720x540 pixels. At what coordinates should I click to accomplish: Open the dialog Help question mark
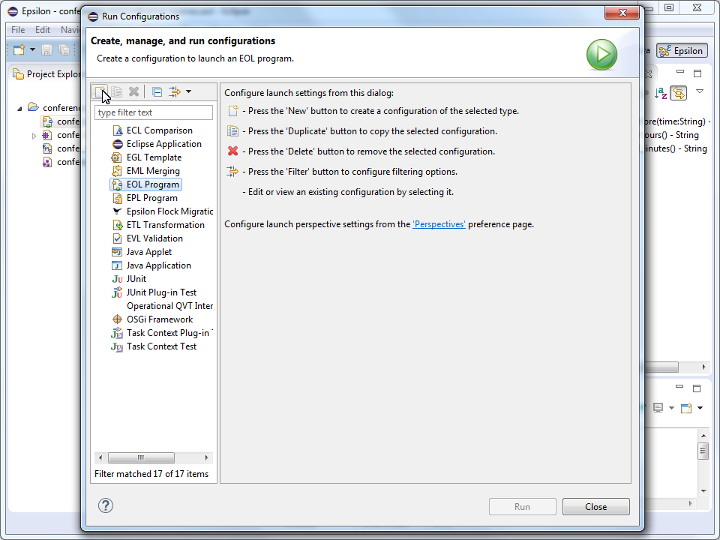[105, 506]
